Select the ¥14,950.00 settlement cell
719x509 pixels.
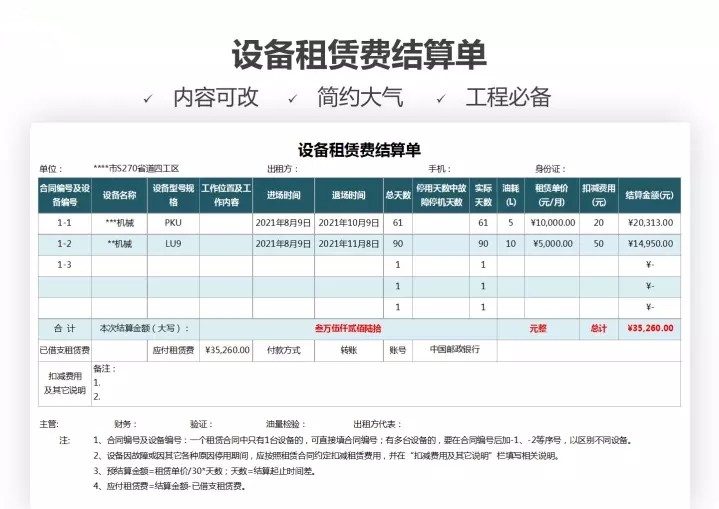tap(649, 244)
